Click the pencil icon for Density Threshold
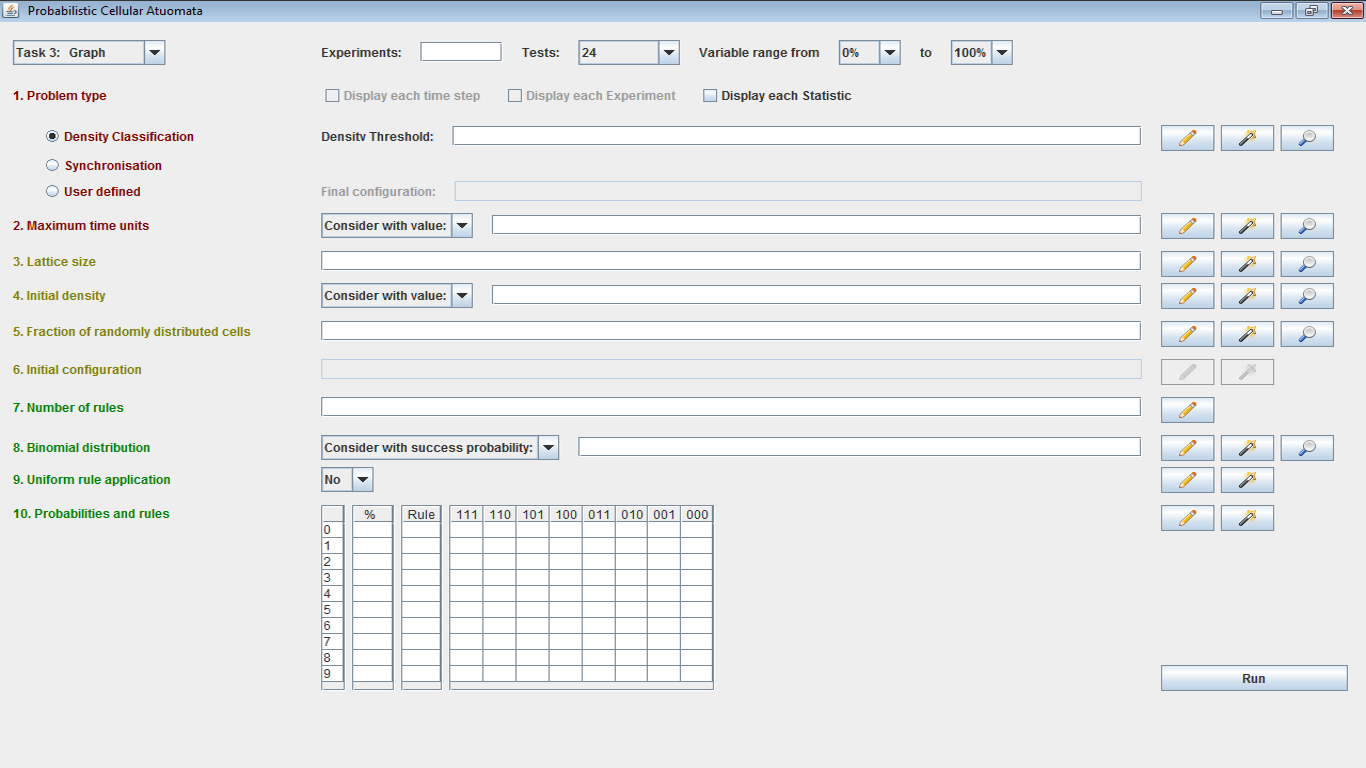 tap(1187, 138)
